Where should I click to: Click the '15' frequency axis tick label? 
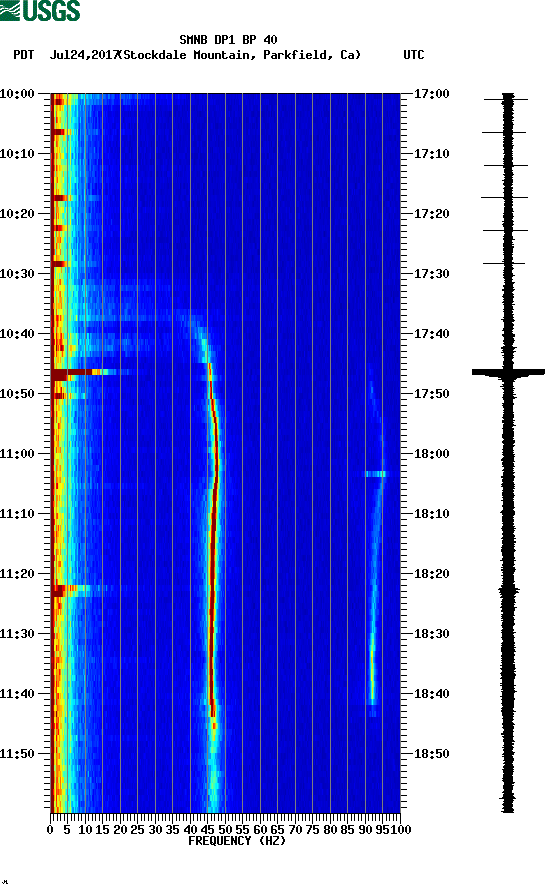point(103,830)
